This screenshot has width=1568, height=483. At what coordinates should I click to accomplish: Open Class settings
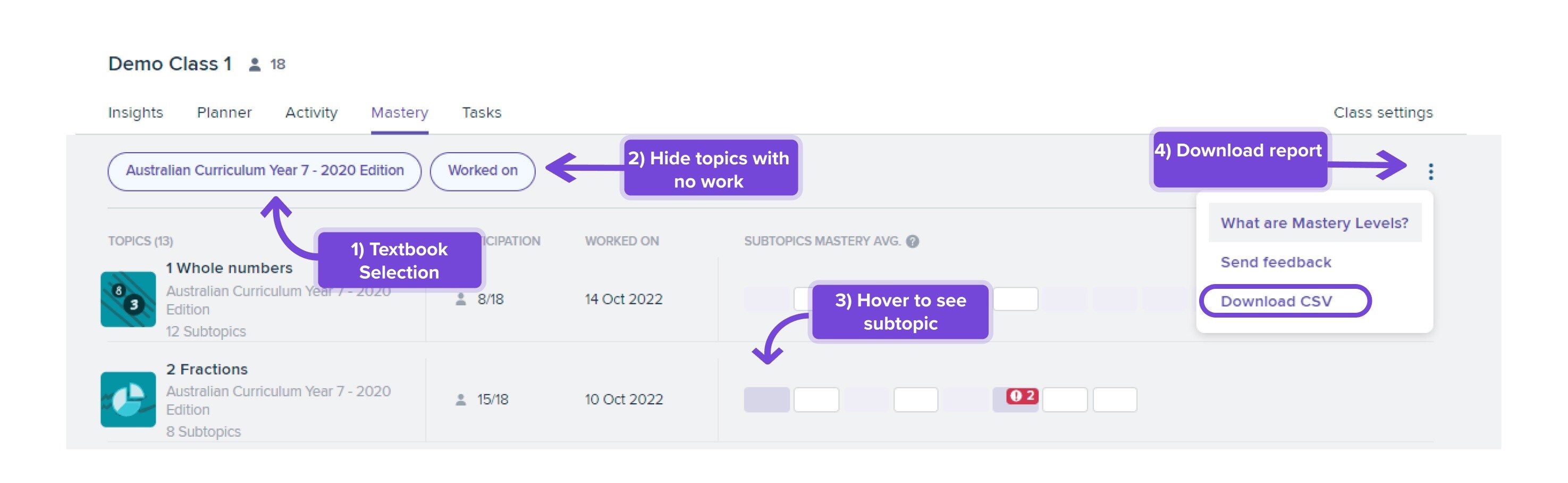pyautogui.click(x=1383, y=113)
